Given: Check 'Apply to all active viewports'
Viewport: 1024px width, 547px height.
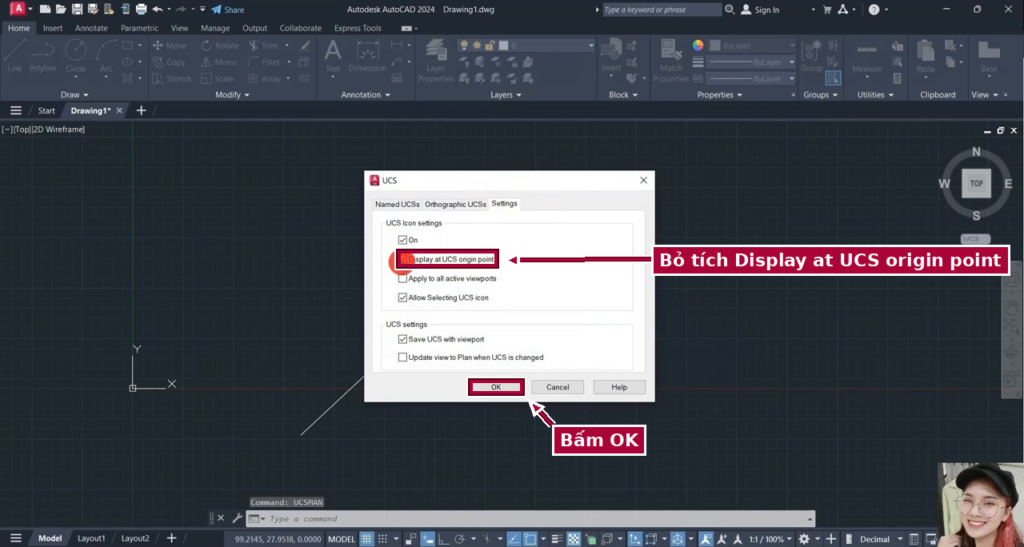Looking at the screenshot, I should tap(402, 278).
